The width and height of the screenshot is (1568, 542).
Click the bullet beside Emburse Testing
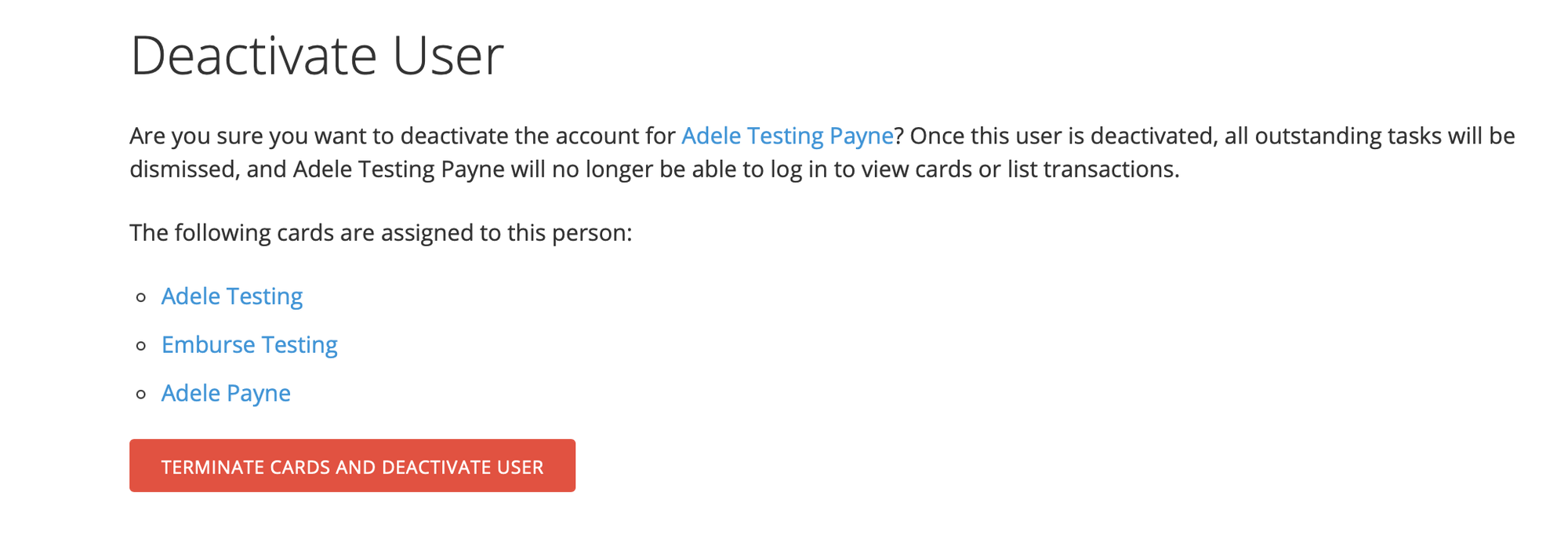[140, 345]
